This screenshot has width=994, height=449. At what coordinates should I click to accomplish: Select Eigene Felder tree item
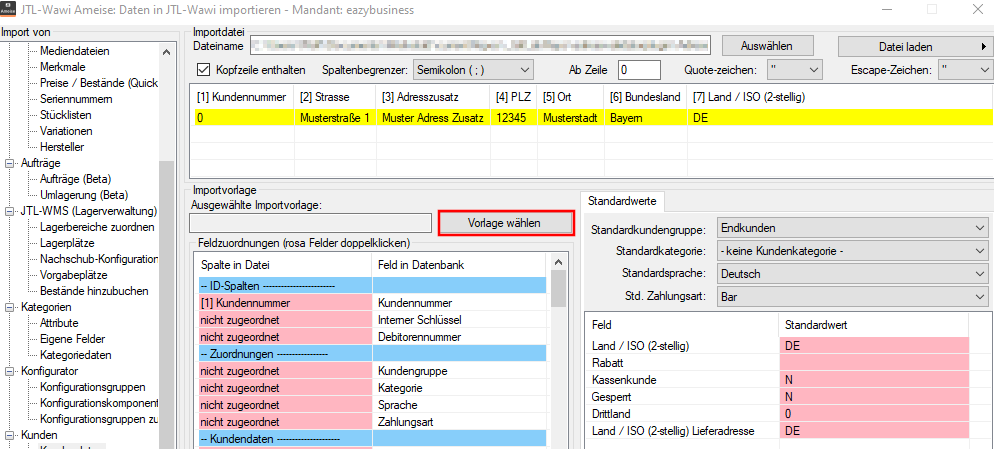(72, 339)
